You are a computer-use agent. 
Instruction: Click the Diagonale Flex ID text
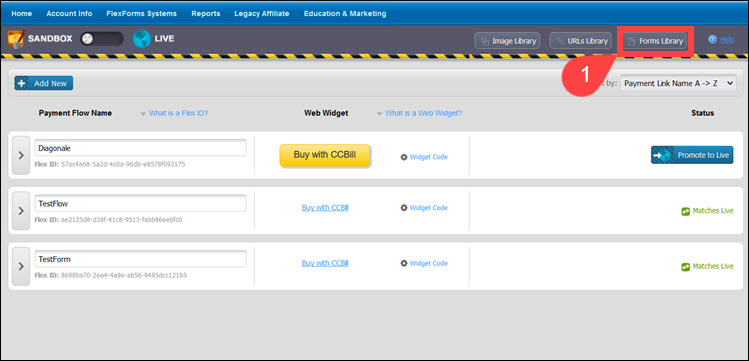[110, 164]
